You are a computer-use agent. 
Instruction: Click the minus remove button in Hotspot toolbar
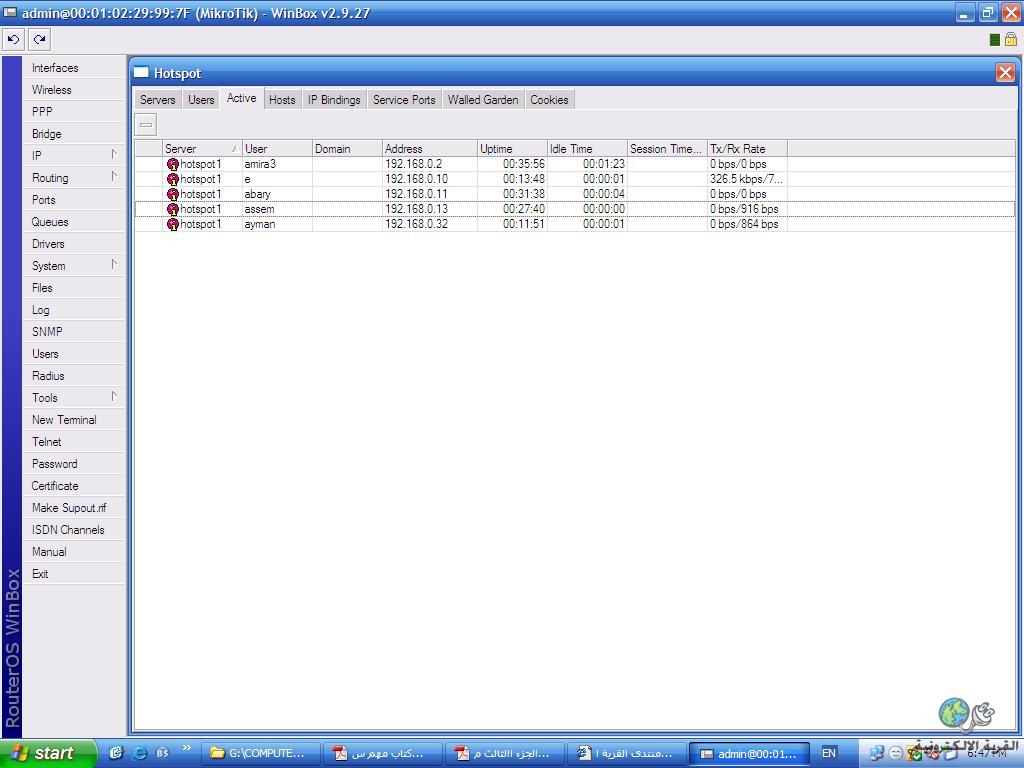[146, 124]
